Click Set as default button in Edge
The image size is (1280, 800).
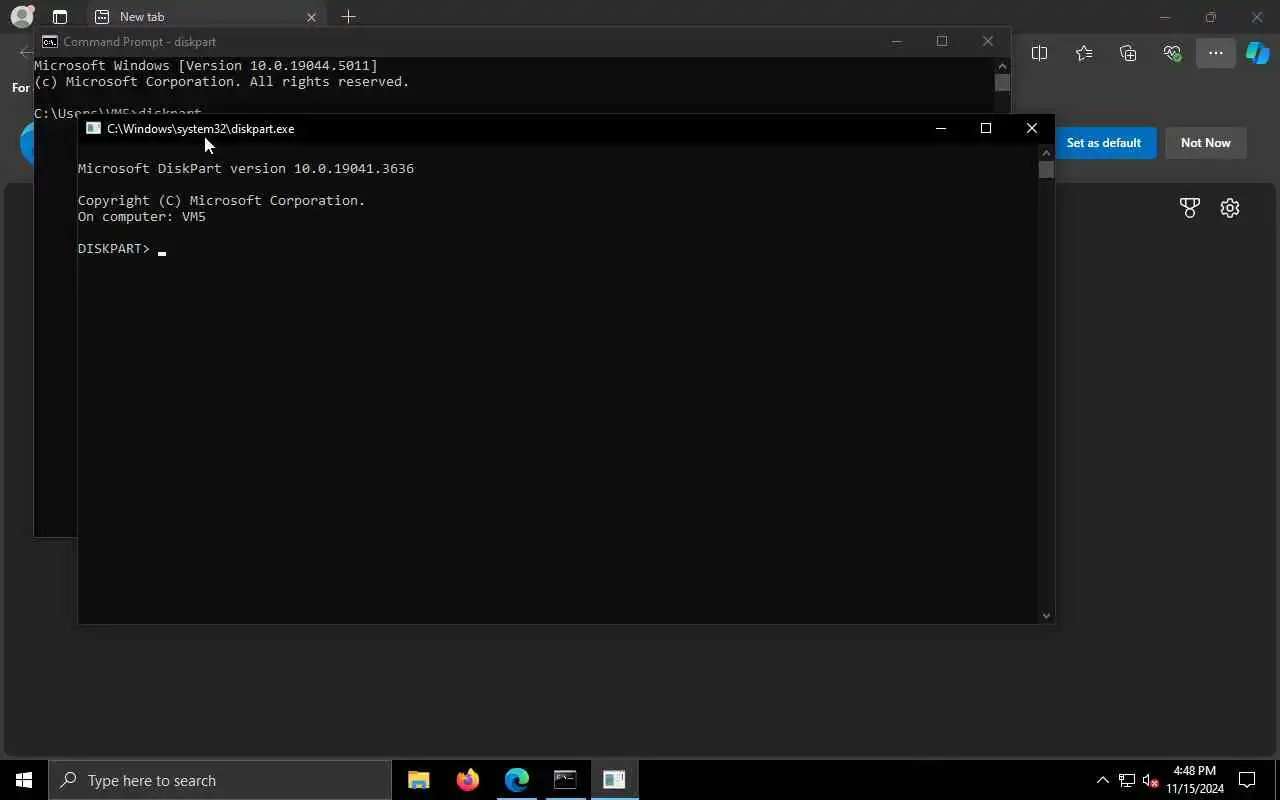(1104, 143)
